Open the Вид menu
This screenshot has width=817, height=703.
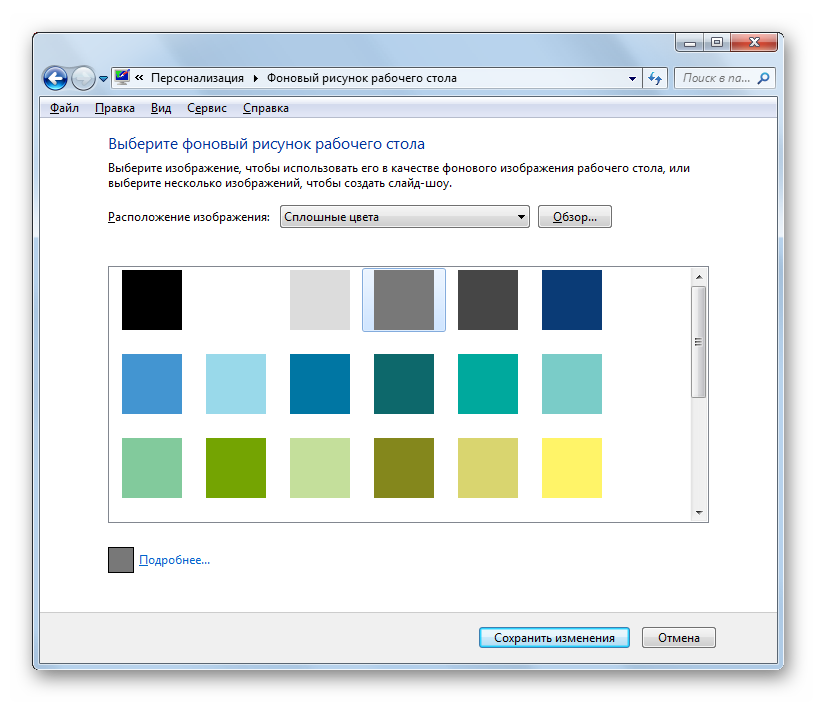(x=161, y=108)
